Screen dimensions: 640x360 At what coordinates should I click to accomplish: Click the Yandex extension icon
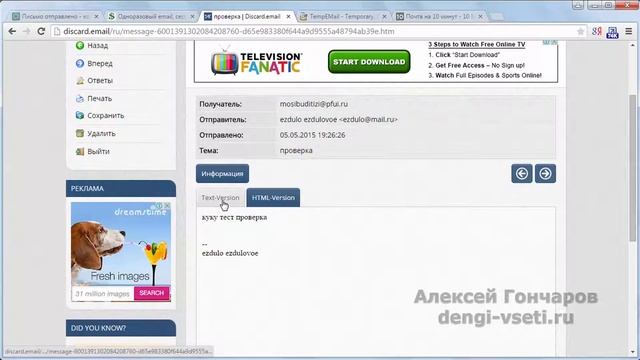click(597, 31)
